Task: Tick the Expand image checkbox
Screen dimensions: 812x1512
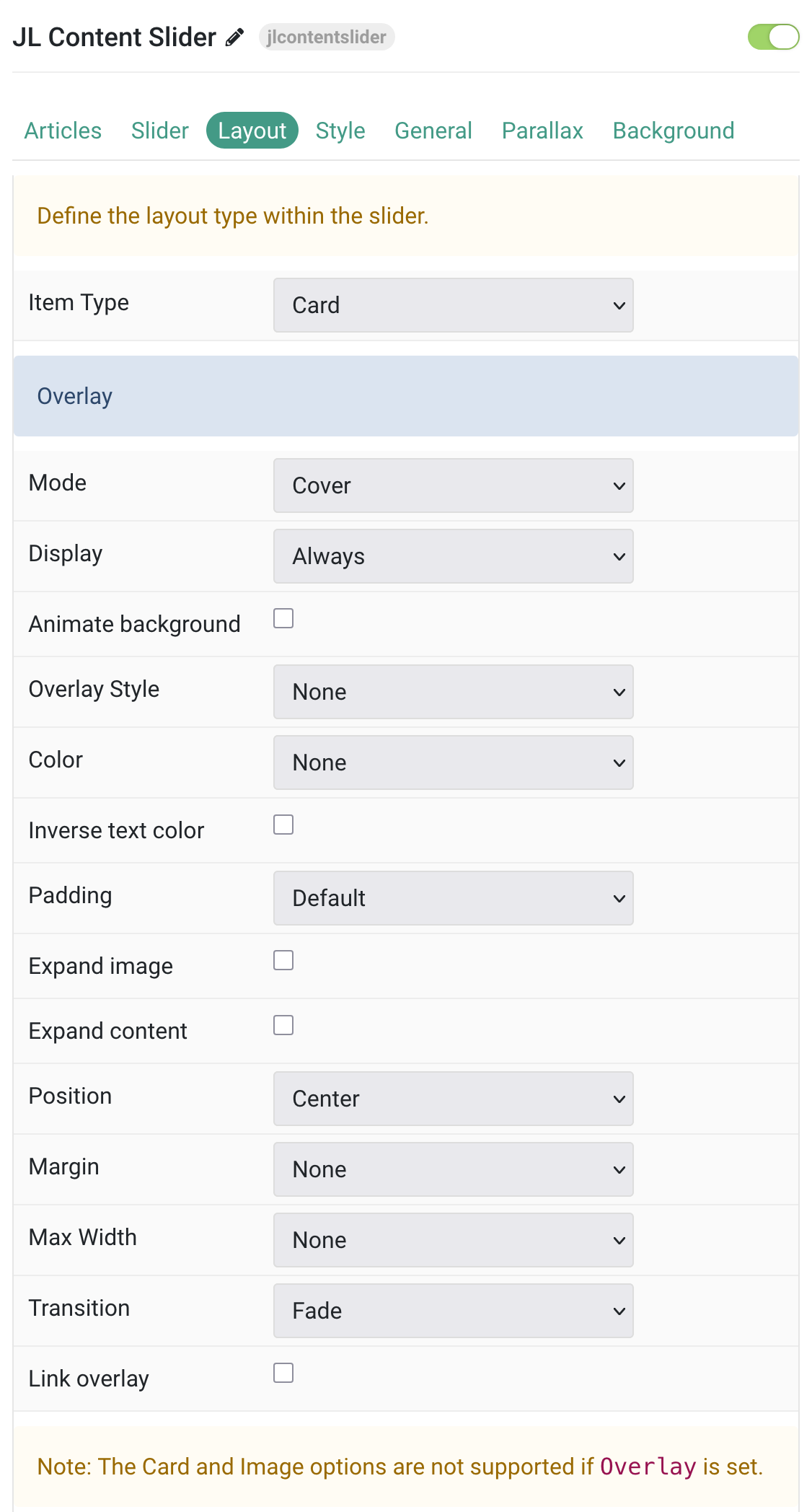Action: [283, 960]
